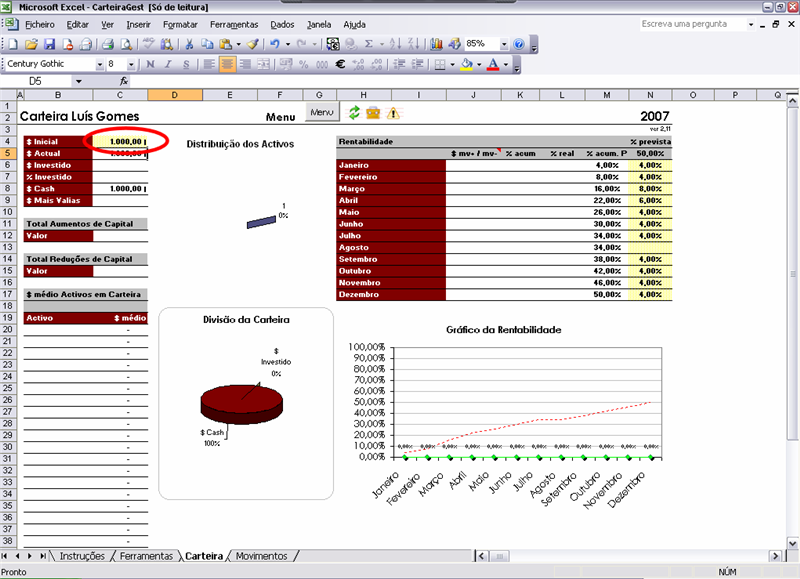Viewport: 800px width, 579px height.
Task: Apply the Euro currency style
Action: click(340, 64)
